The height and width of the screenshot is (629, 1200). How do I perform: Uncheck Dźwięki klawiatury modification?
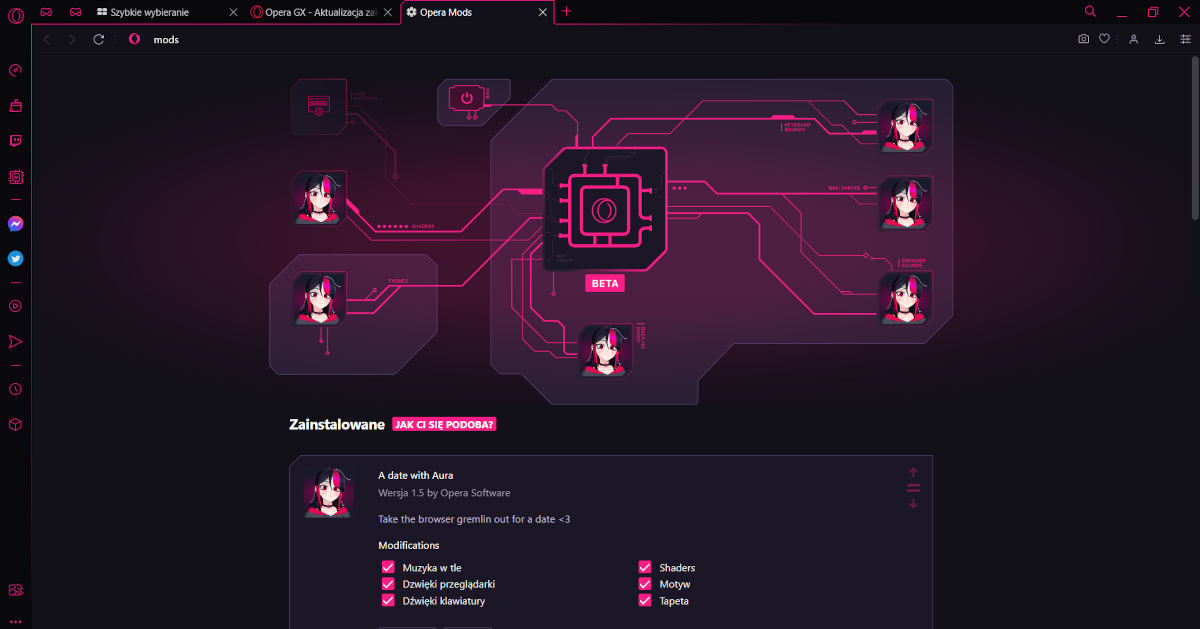(388, 601)
